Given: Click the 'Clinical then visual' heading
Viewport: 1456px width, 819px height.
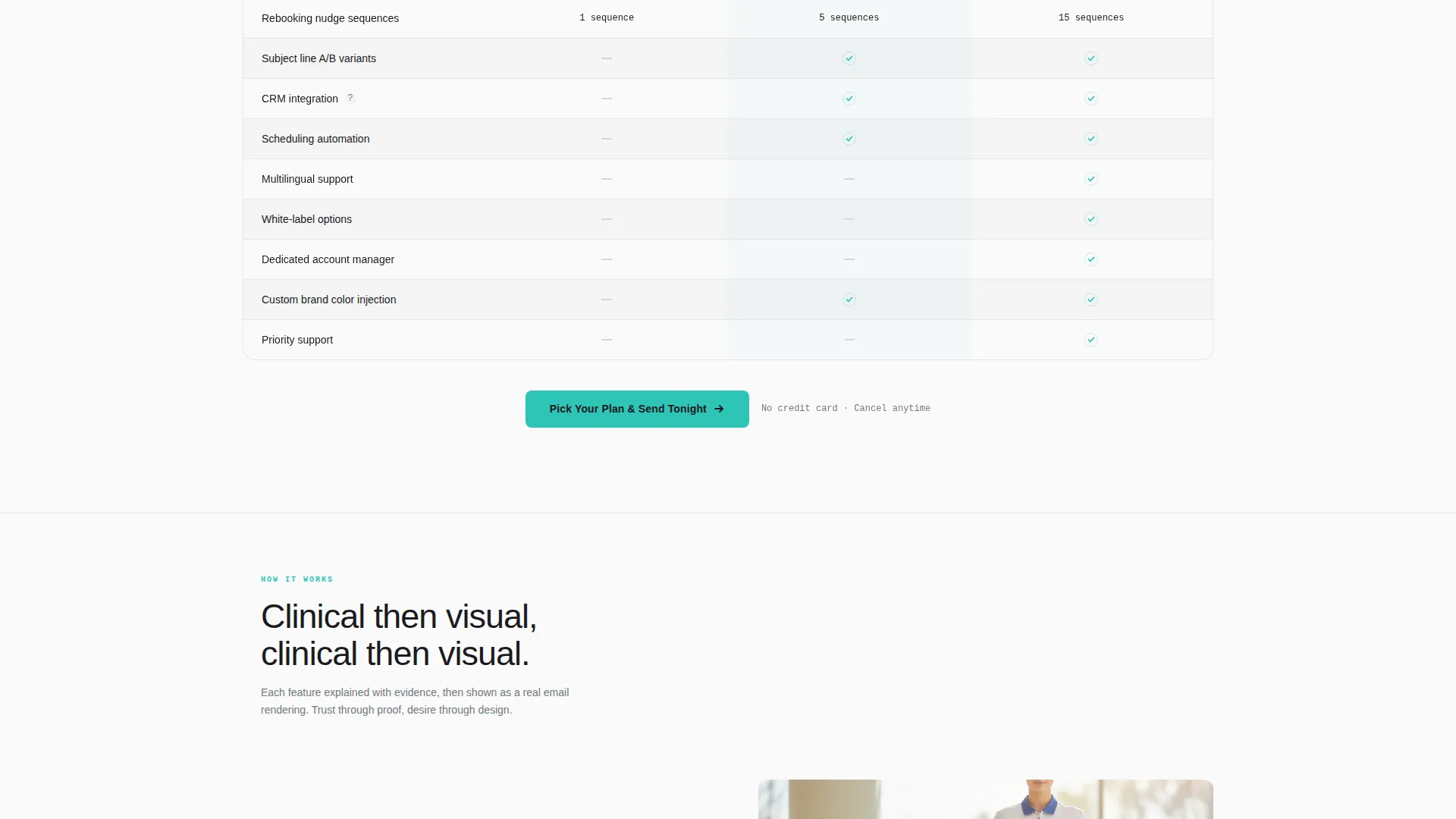Looking at the screenshot, I should tap(399, 635).
